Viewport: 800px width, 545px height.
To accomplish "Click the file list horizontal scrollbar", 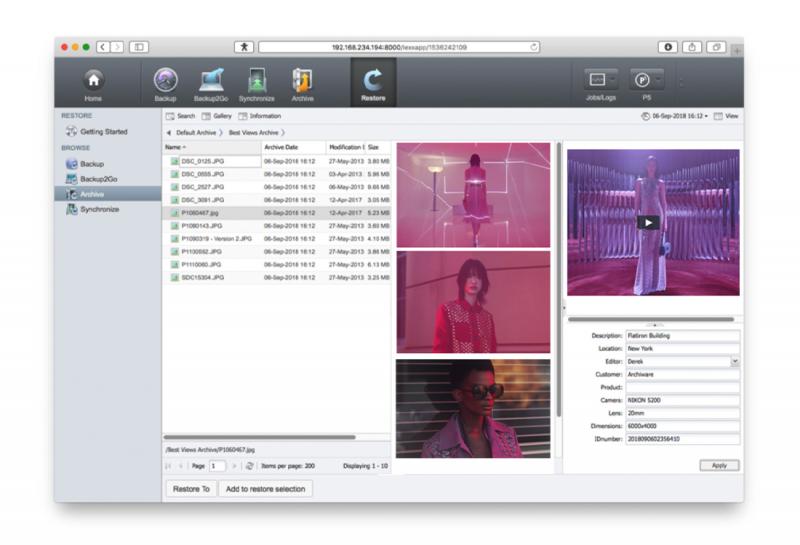I will (x=259, y=437).
